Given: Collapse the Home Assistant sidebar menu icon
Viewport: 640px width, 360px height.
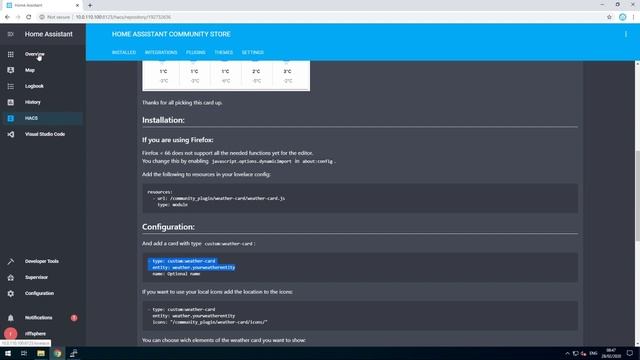Looking at the screenshot, I should pyautogui.click(x=11, y=34).
